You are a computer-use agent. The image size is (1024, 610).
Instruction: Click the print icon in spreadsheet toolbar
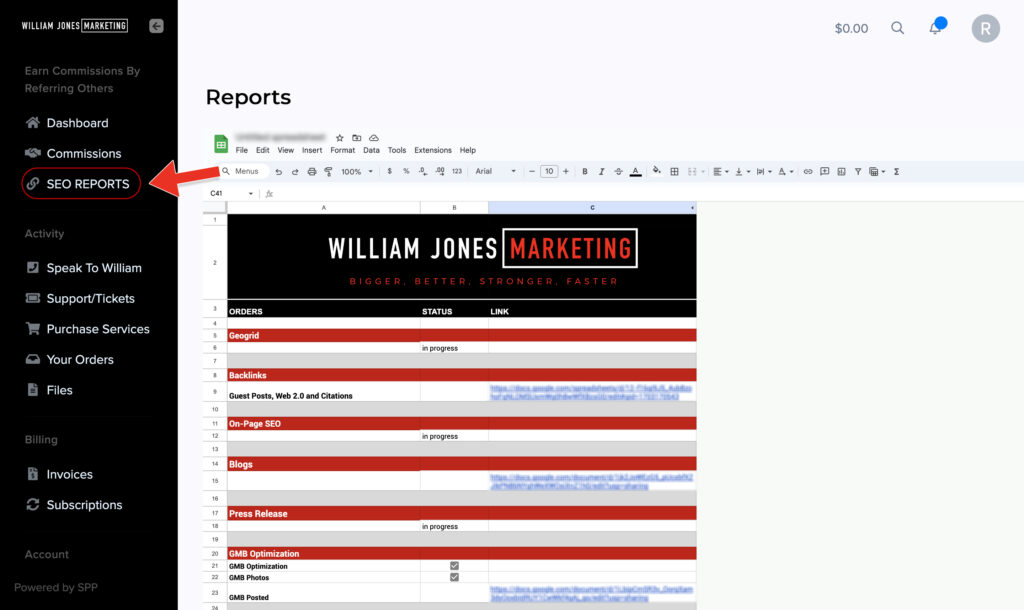pos(312,172)
